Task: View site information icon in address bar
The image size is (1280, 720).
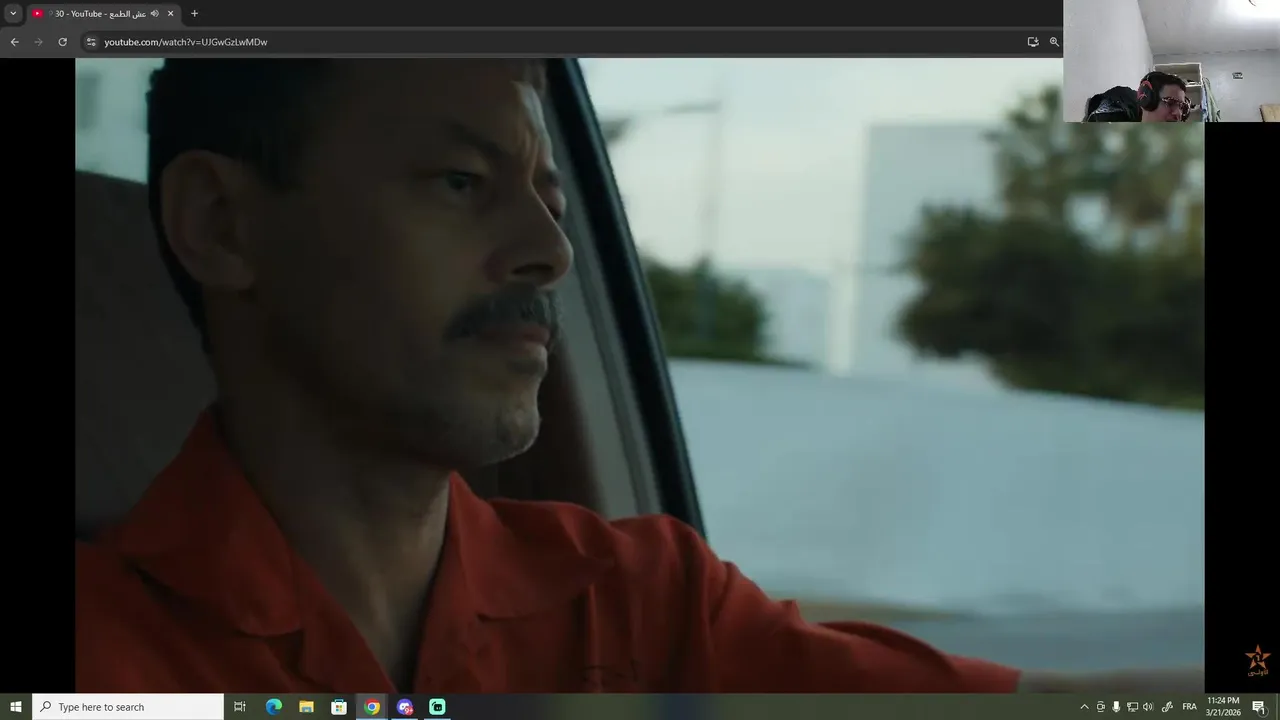Action: (91, 42)
